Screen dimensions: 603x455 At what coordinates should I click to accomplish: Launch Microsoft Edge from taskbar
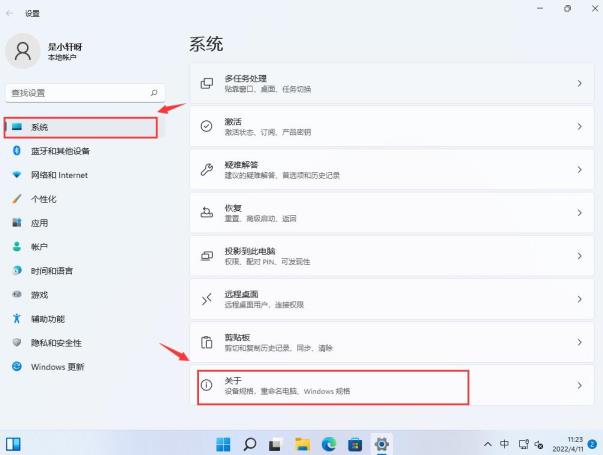pos(329,445)
